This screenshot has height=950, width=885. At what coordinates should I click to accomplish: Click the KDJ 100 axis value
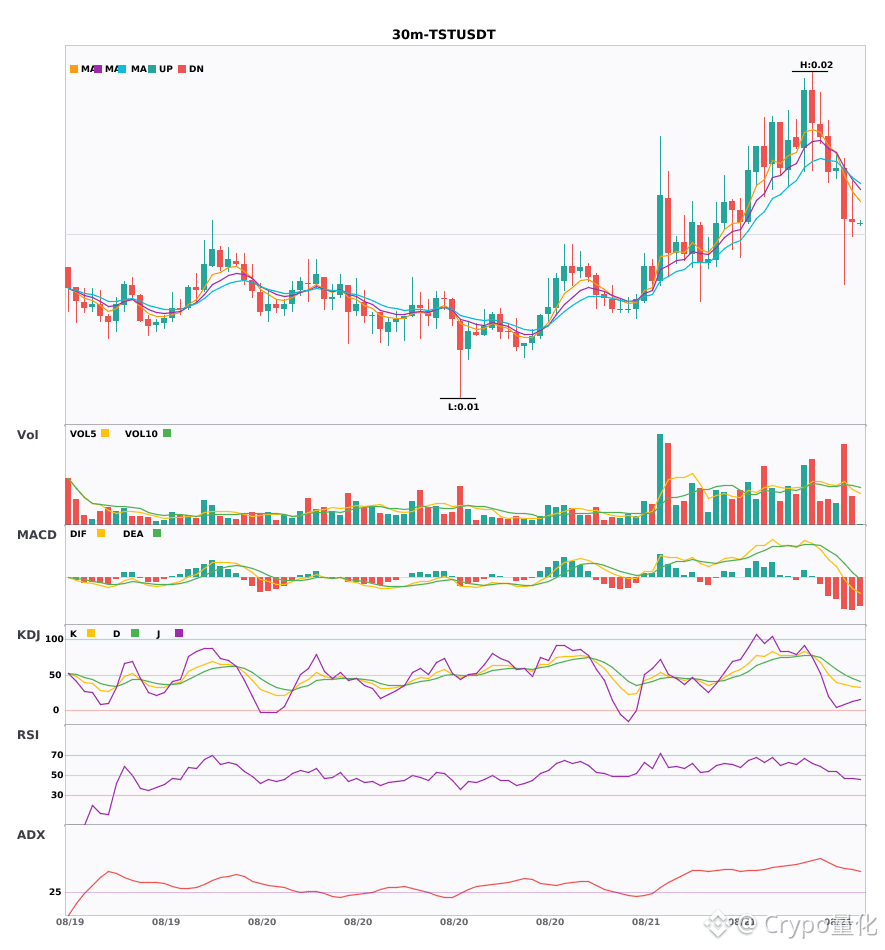[54, 639]
